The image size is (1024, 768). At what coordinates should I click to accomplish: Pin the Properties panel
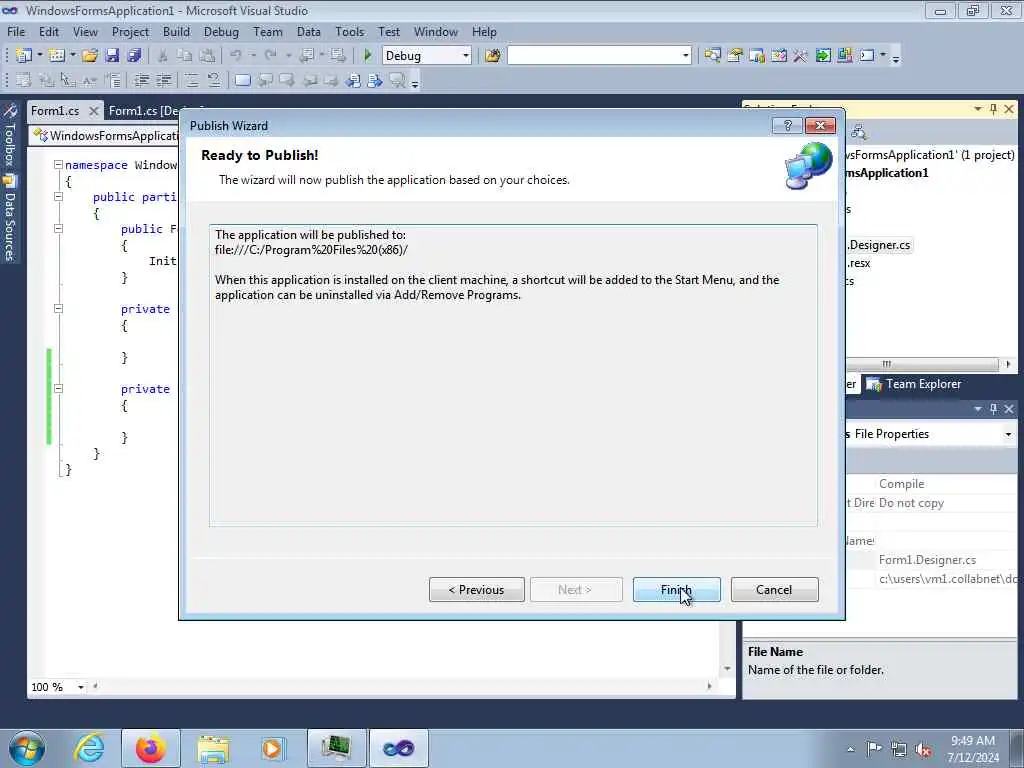tap(993, 409)
